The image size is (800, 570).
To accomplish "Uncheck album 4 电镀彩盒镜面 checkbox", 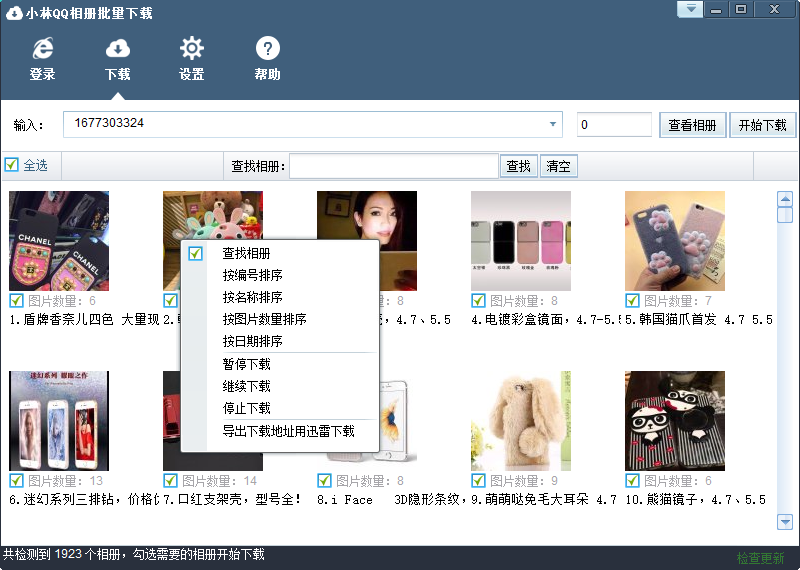I will 478,300.
